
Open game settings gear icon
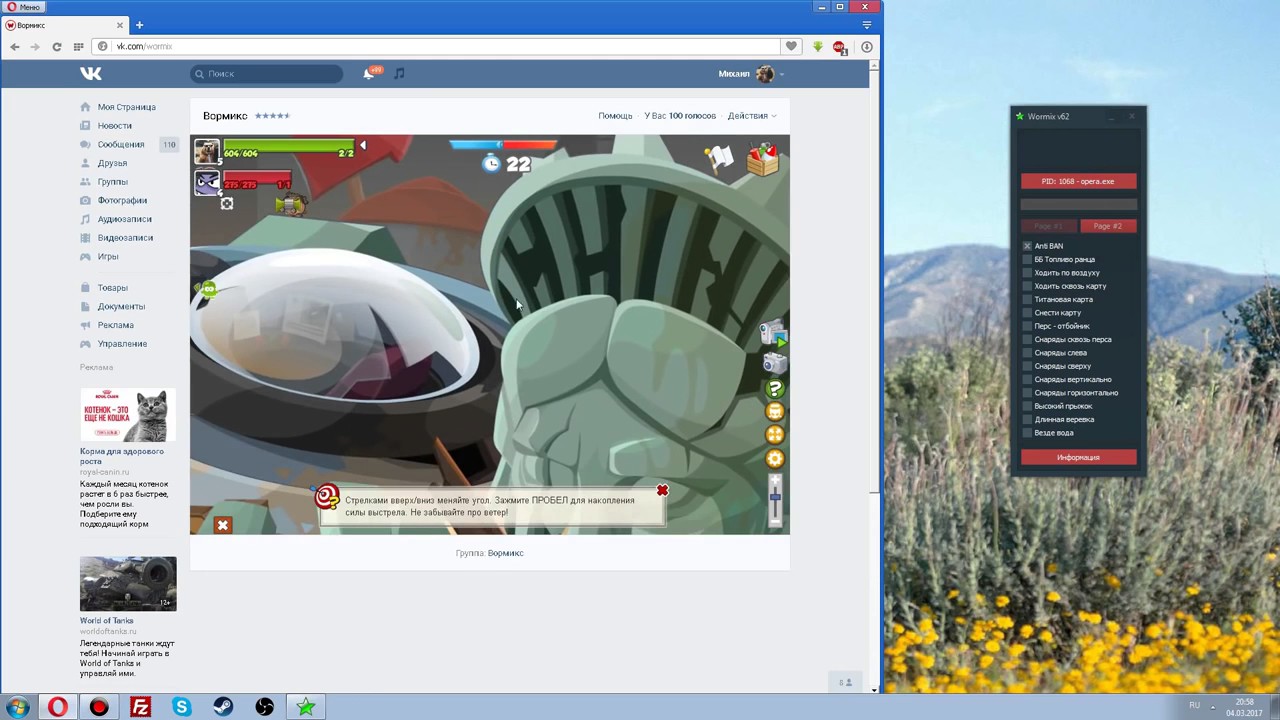(x=775, y=459)
